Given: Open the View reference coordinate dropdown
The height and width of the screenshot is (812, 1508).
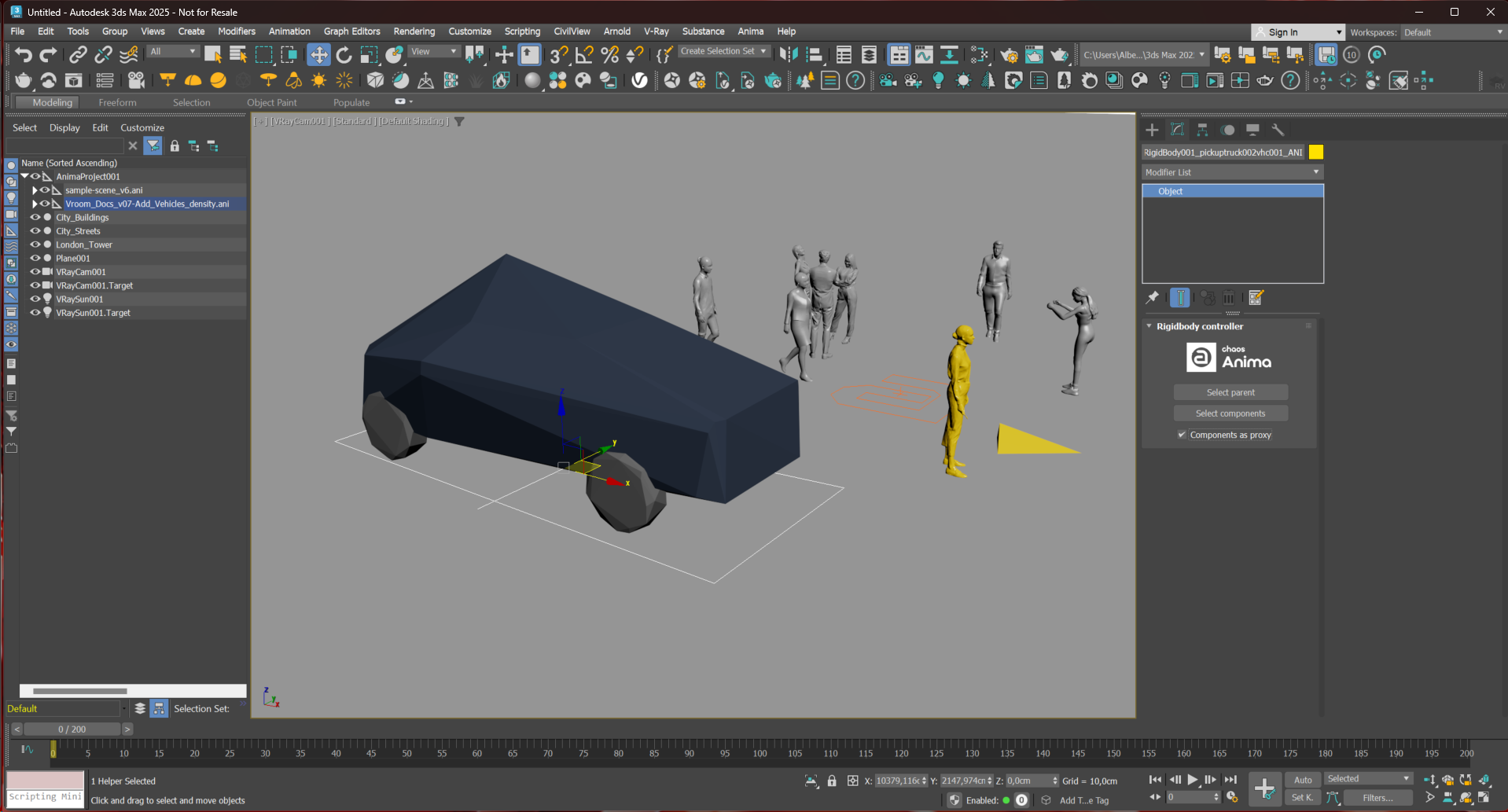Looking at the screenshot, I should (433, 51).
